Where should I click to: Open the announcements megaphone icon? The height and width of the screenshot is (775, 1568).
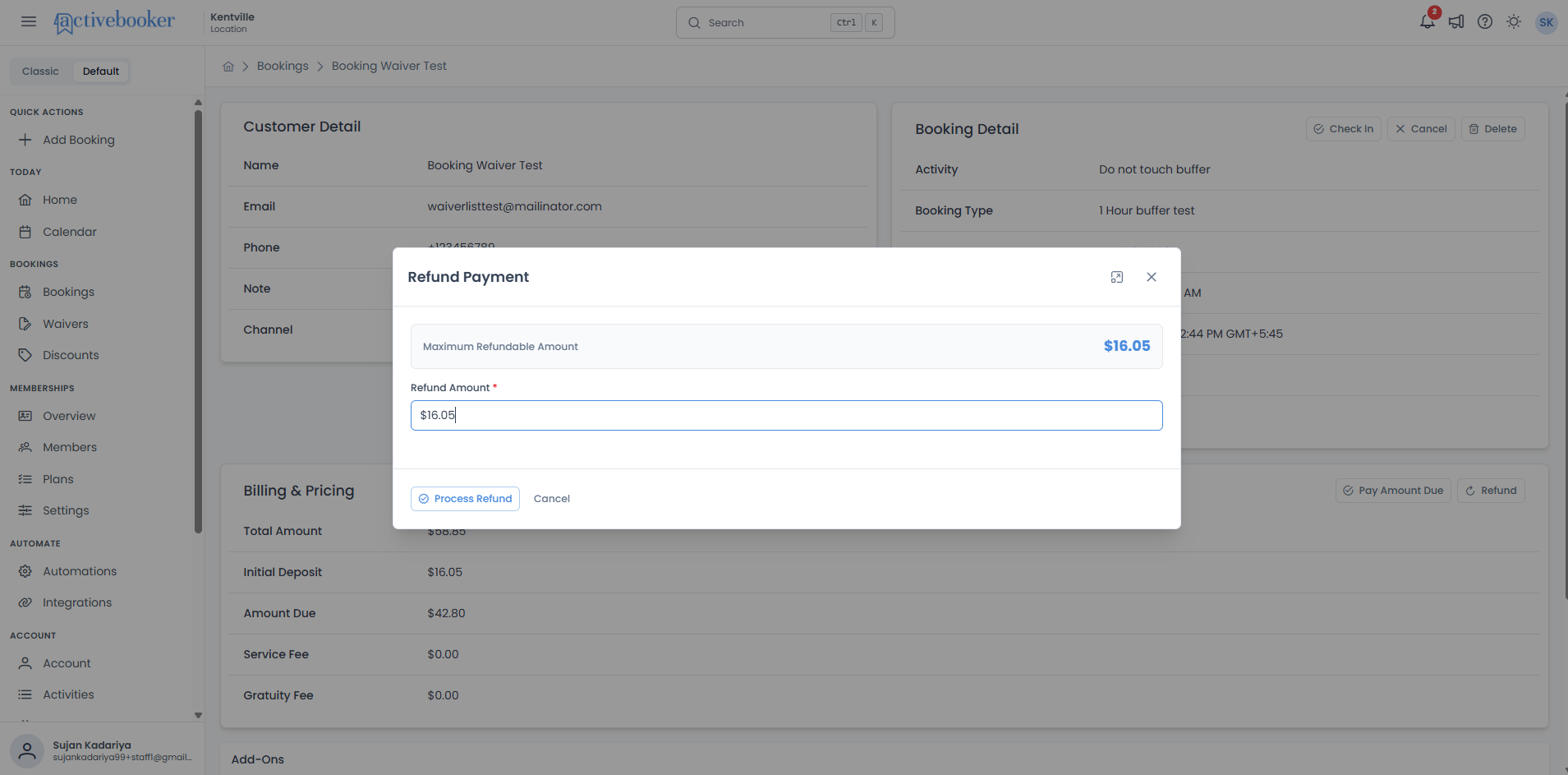(1456, 22)
